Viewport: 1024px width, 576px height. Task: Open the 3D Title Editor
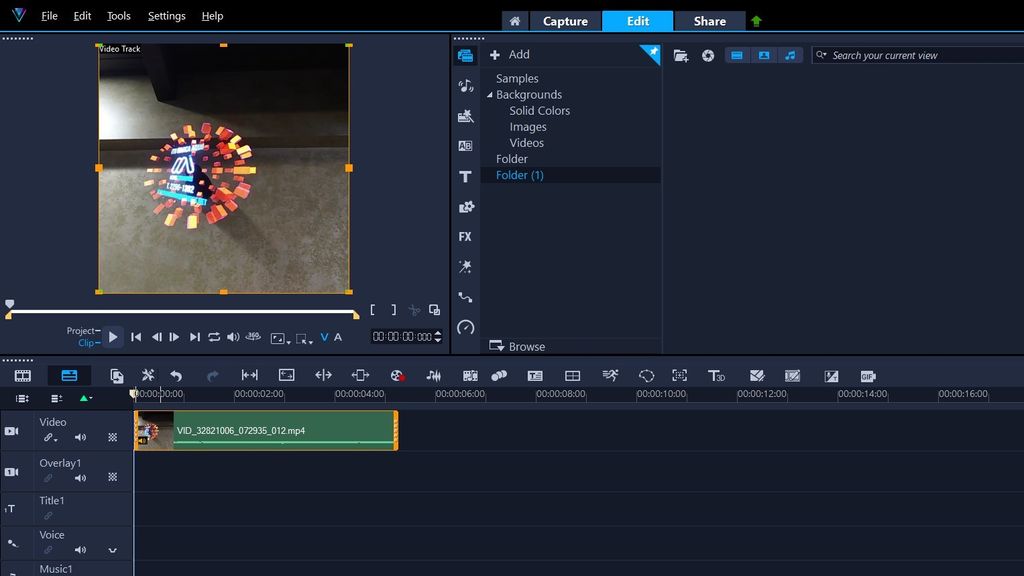click(716, 375)
